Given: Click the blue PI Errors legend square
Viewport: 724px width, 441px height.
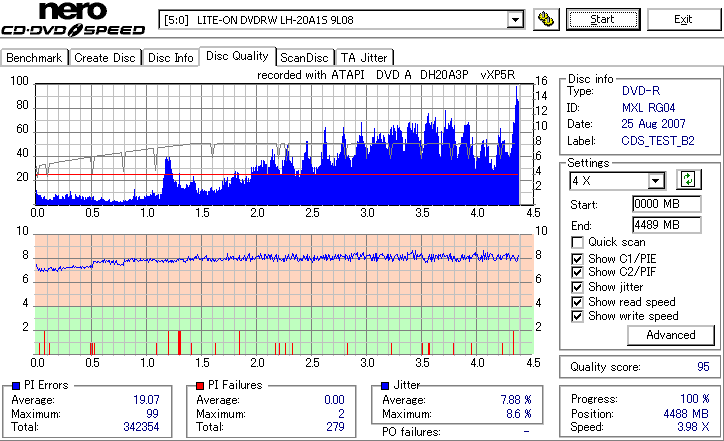Looking at the screenshot, I should click(x=16, y=386).
